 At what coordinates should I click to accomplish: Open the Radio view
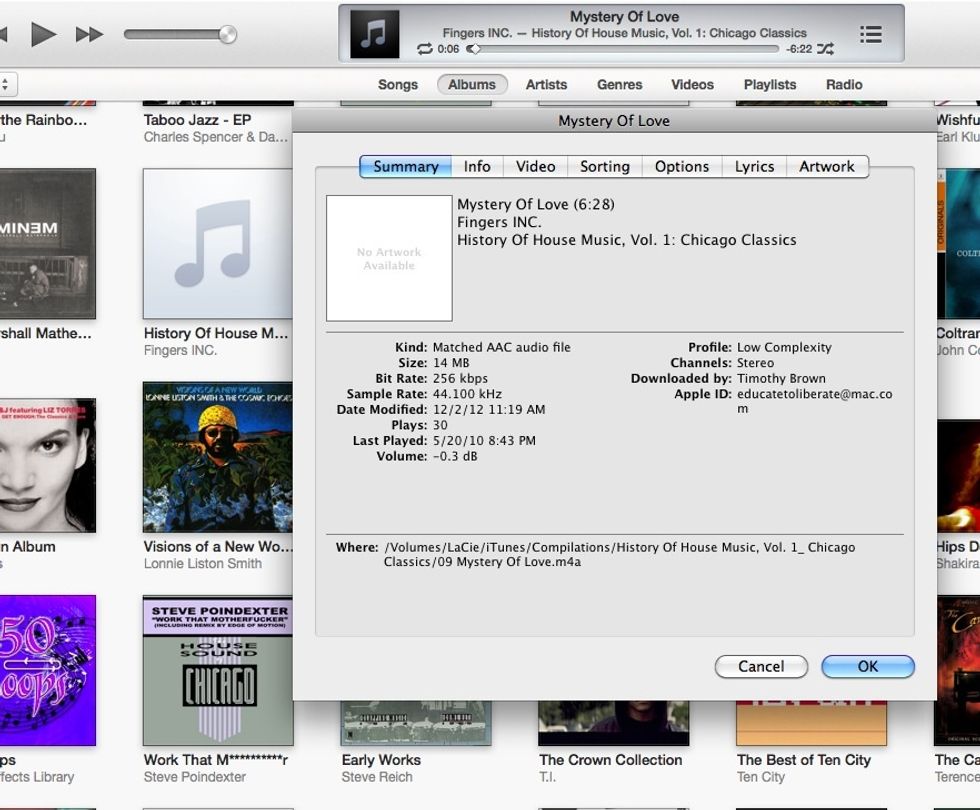[844, 85]
